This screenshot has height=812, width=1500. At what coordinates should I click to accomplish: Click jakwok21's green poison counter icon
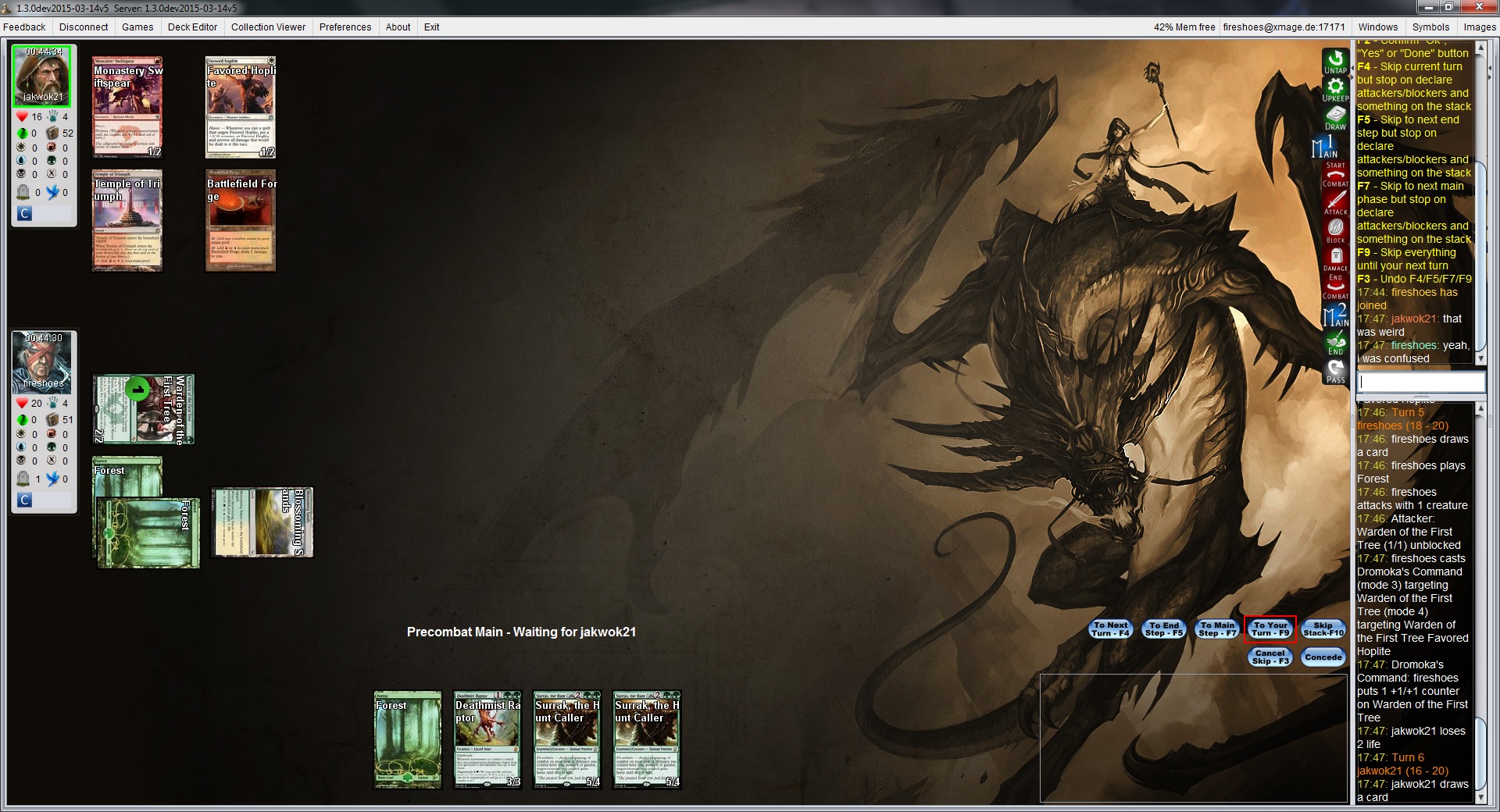point(22,134)
